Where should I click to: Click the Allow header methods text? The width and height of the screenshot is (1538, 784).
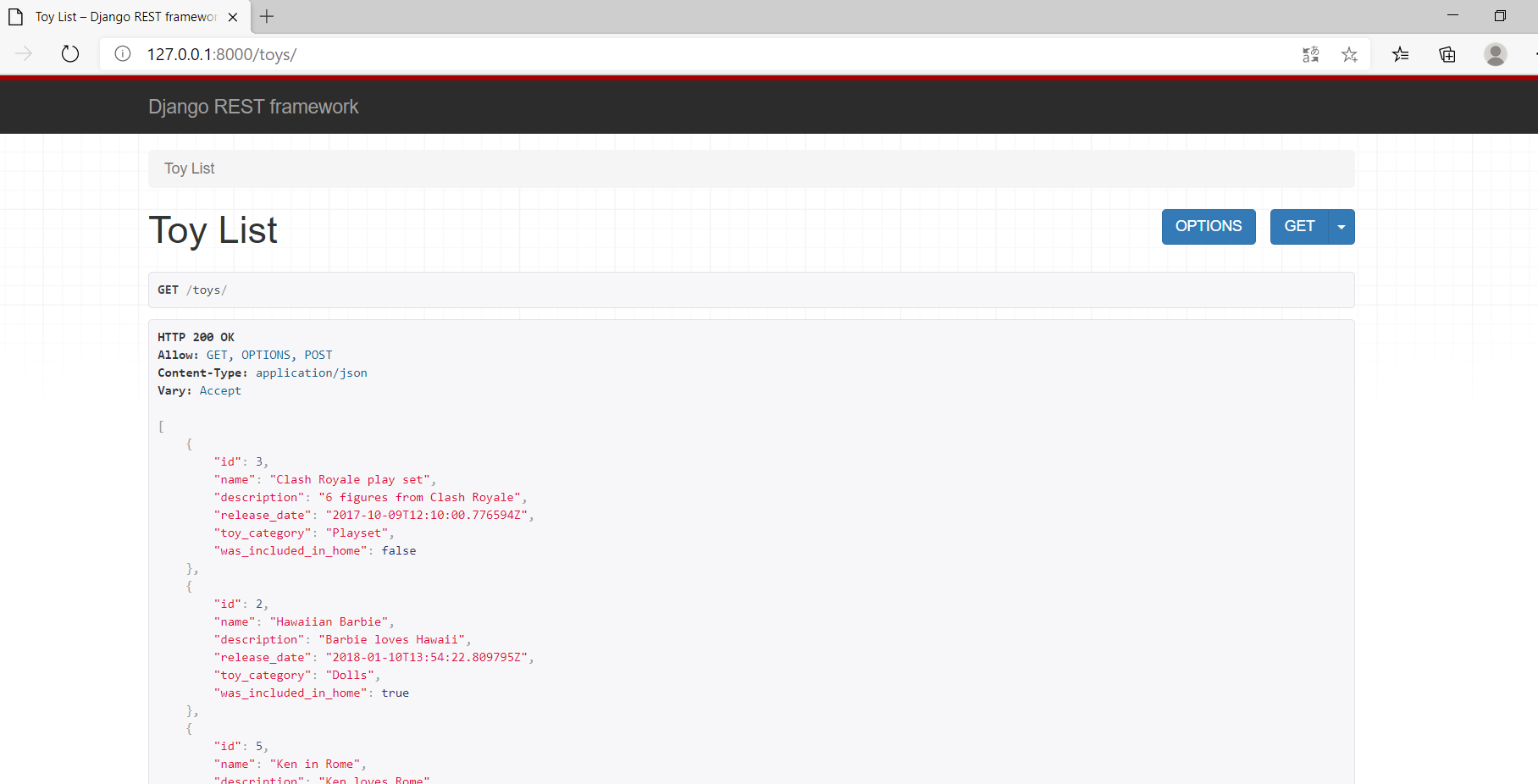[269, 355]
